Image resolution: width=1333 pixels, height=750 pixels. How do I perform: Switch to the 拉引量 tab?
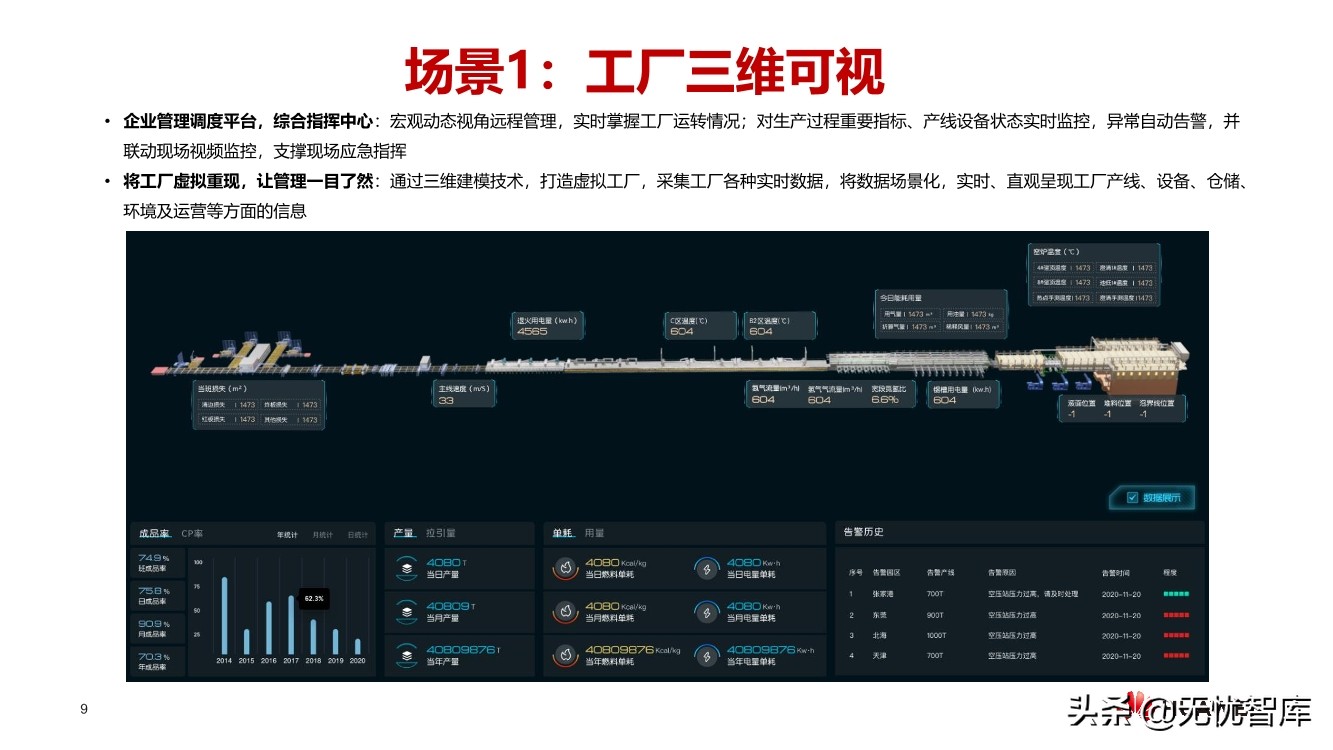[441, 533]
